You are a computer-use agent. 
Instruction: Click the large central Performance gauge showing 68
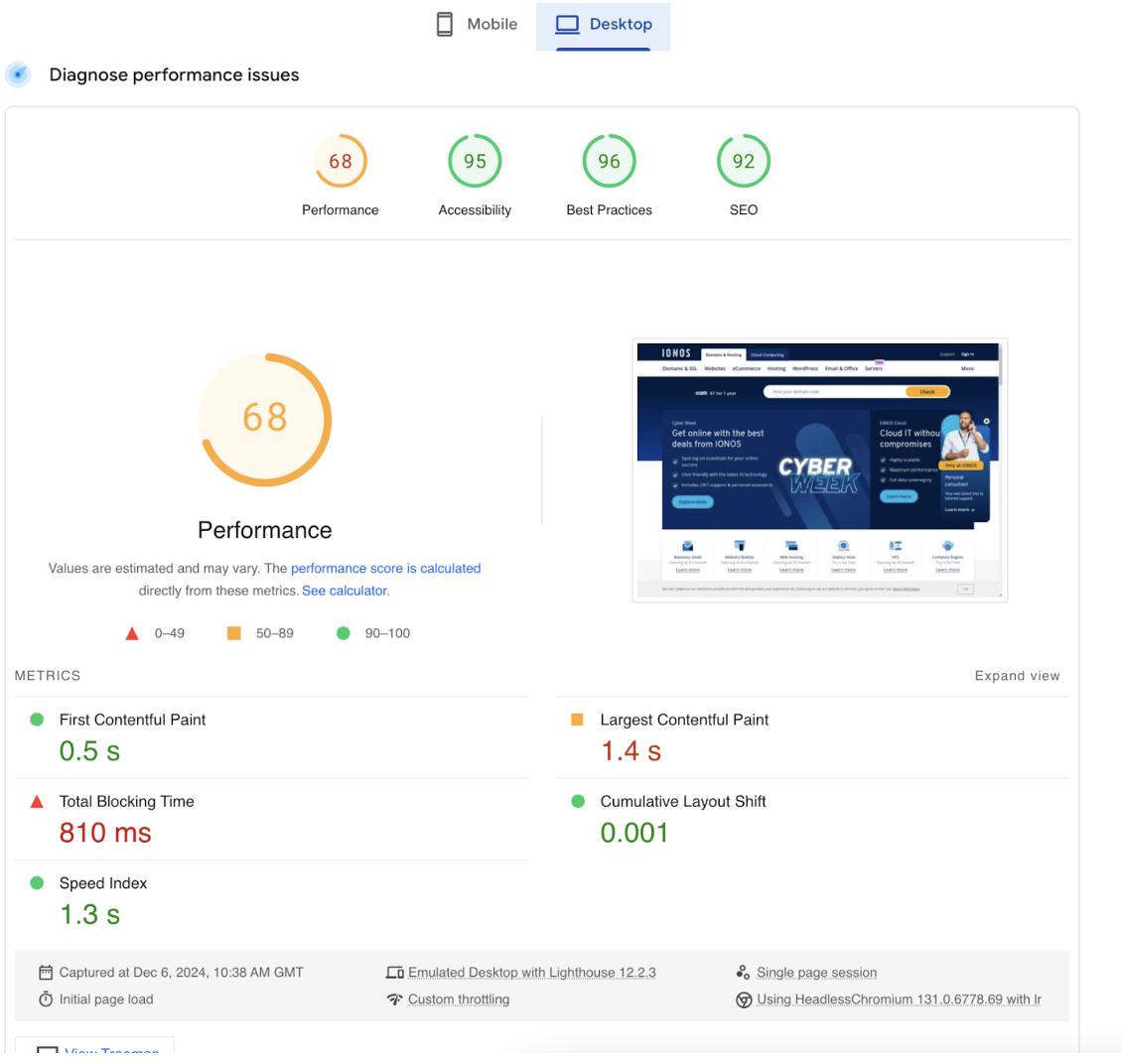click(265, 419)
